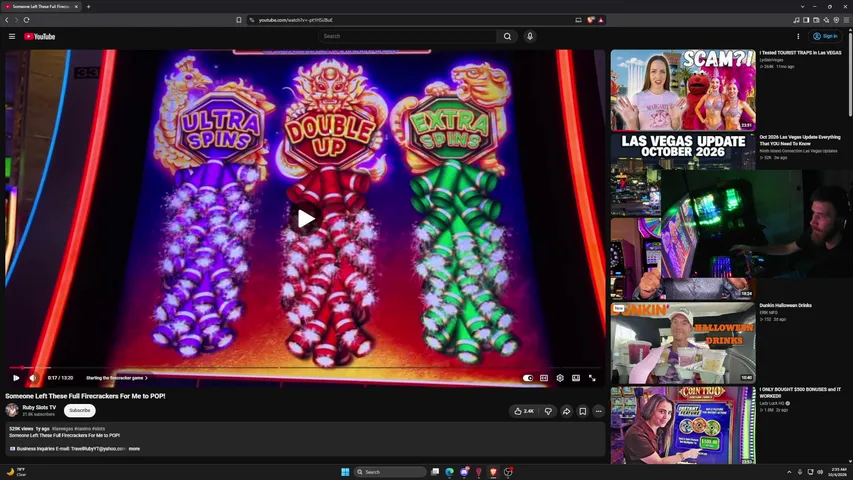Open the taskbar clock and date
The width and height of the screenshot is (853, 480).
tap(839, 472)
